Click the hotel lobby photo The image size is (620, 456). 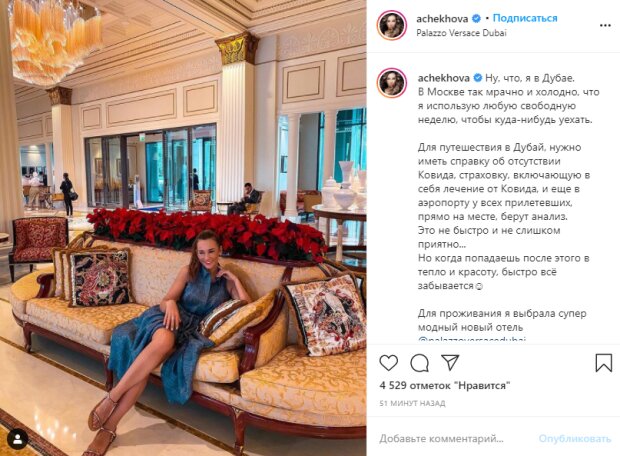[x=183, y=228]
